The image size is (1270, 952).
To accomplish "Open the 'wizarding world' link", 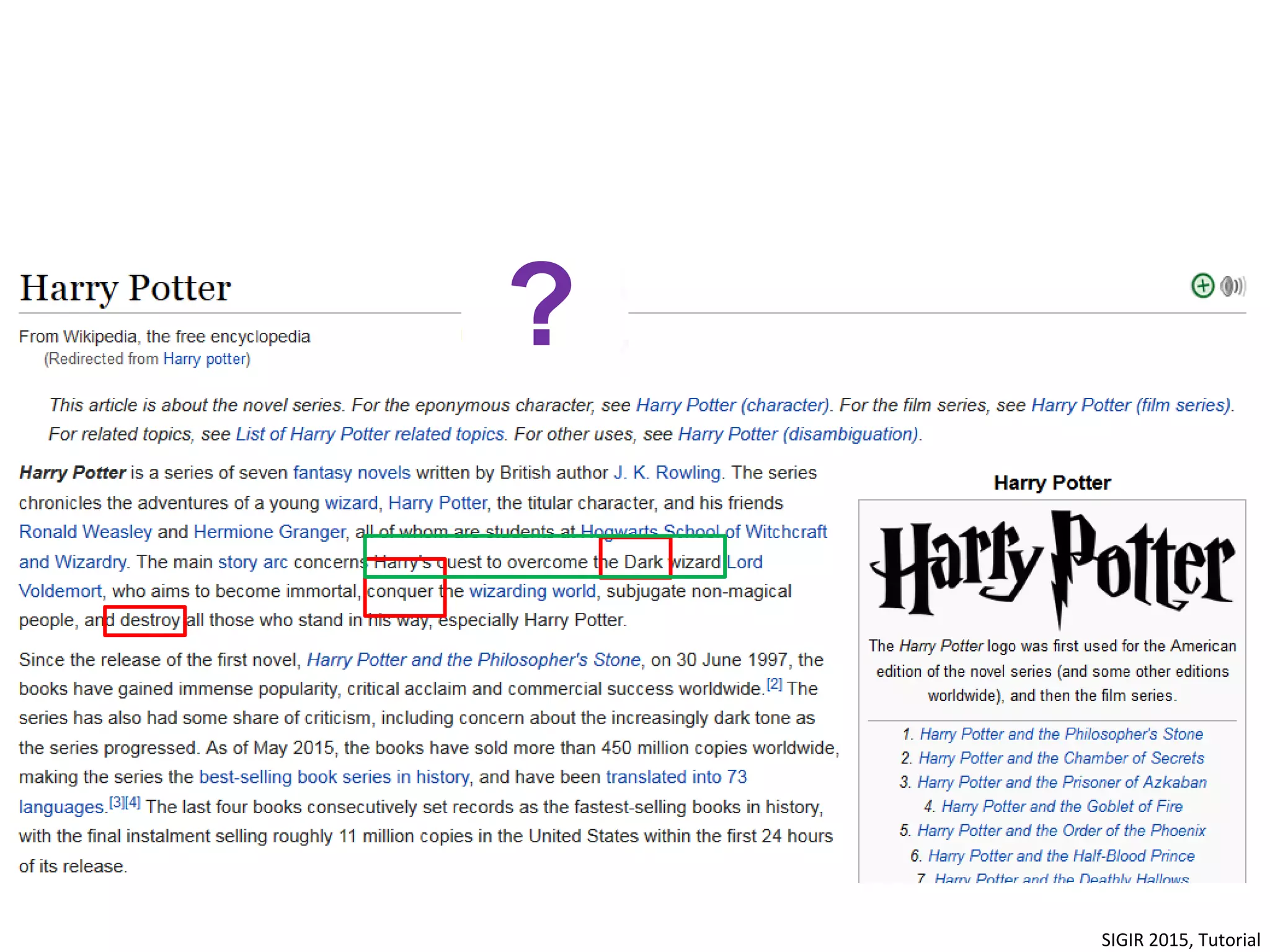I will coord(532,591).
